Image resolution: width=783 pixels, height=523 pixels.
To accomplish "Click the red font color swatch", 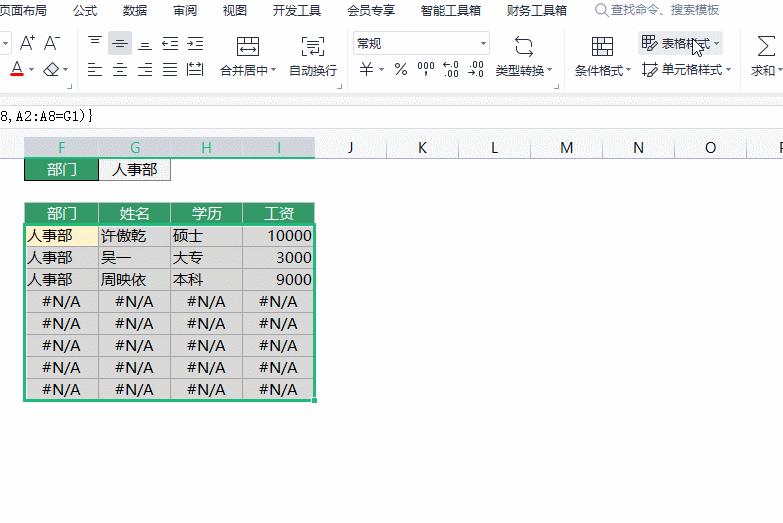I will [x=16, y=70].
